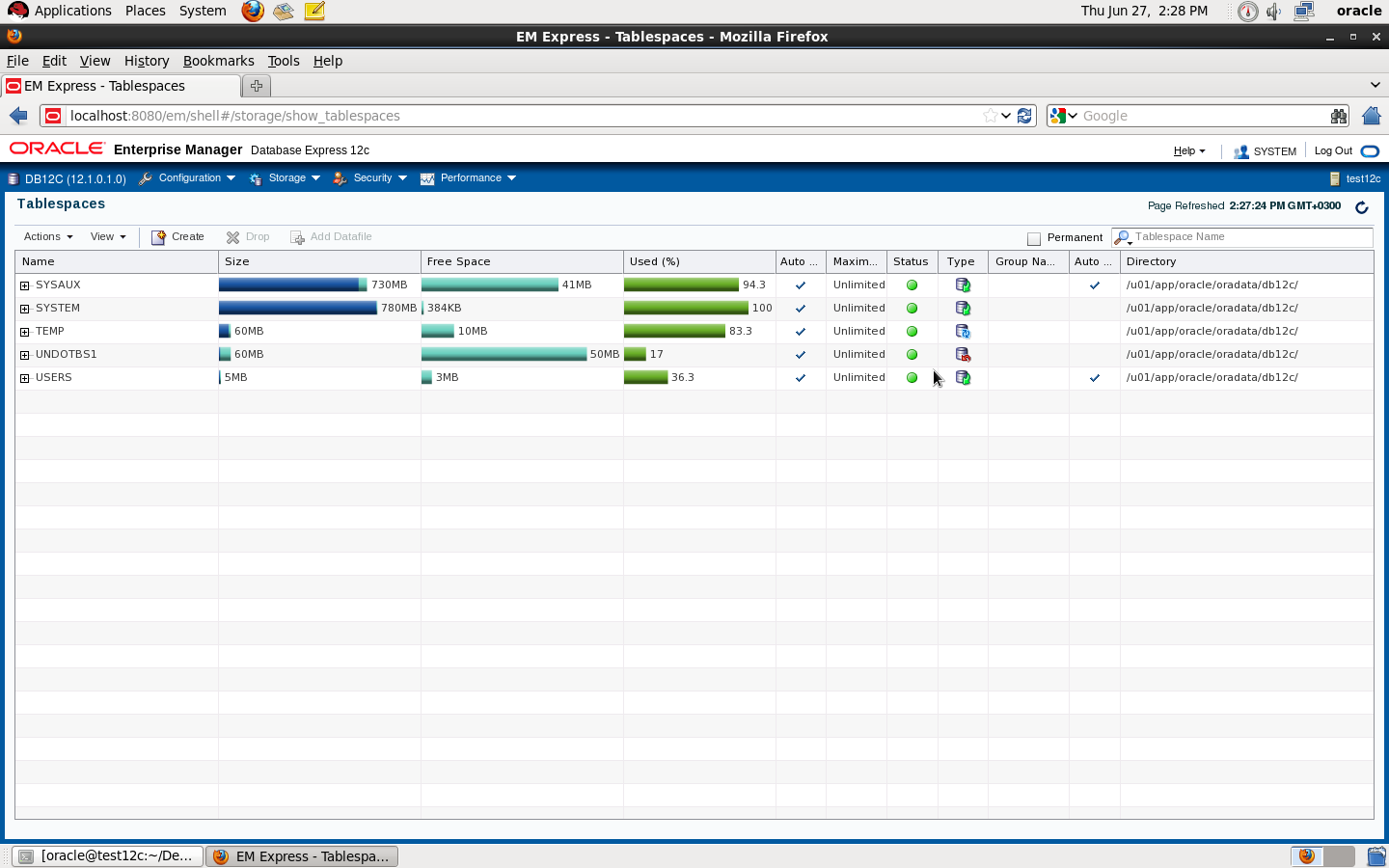Open the History menu
The height and width of the screenshot is (868, 1389).
[x=147, y=61]
